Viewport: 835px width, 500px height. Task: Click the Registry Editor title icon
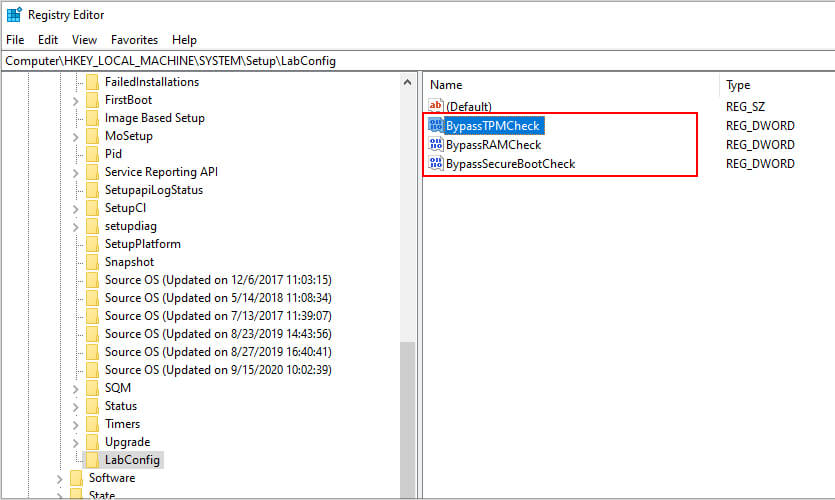(14, 15)
